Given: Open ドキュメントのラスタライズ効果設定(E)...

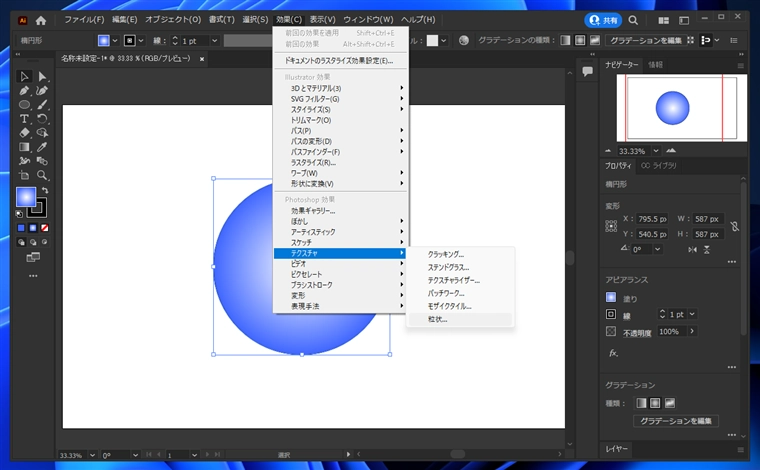Looking at the screenshot, I should point(340,61).
